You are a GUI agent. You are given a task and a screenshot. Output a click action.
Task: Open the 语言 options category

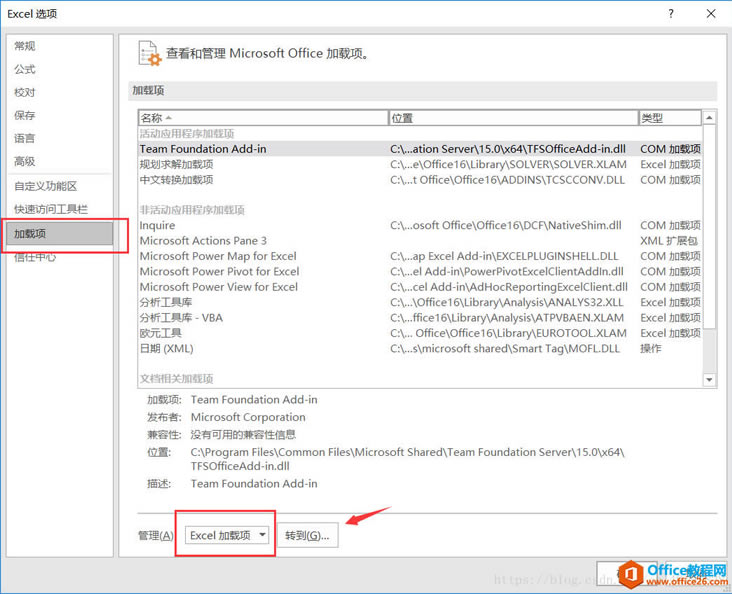point(25,138)
